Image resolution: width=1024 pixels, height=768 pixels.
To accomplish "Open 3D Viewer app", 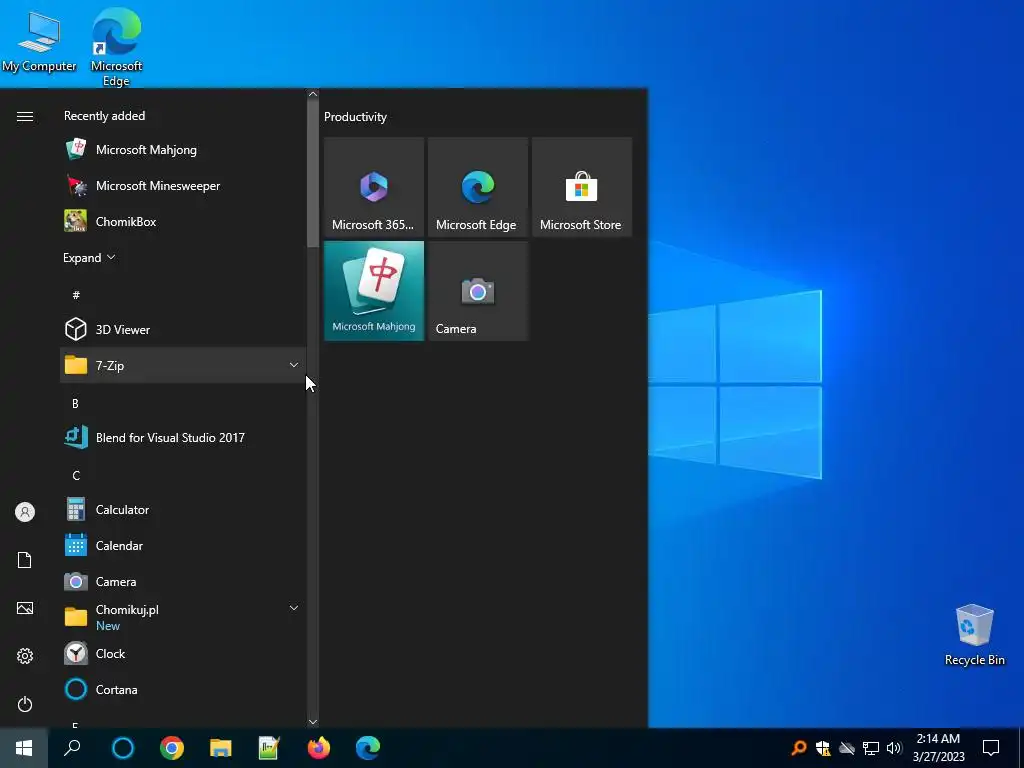I will pyautogui.click(x=183, y=329).
